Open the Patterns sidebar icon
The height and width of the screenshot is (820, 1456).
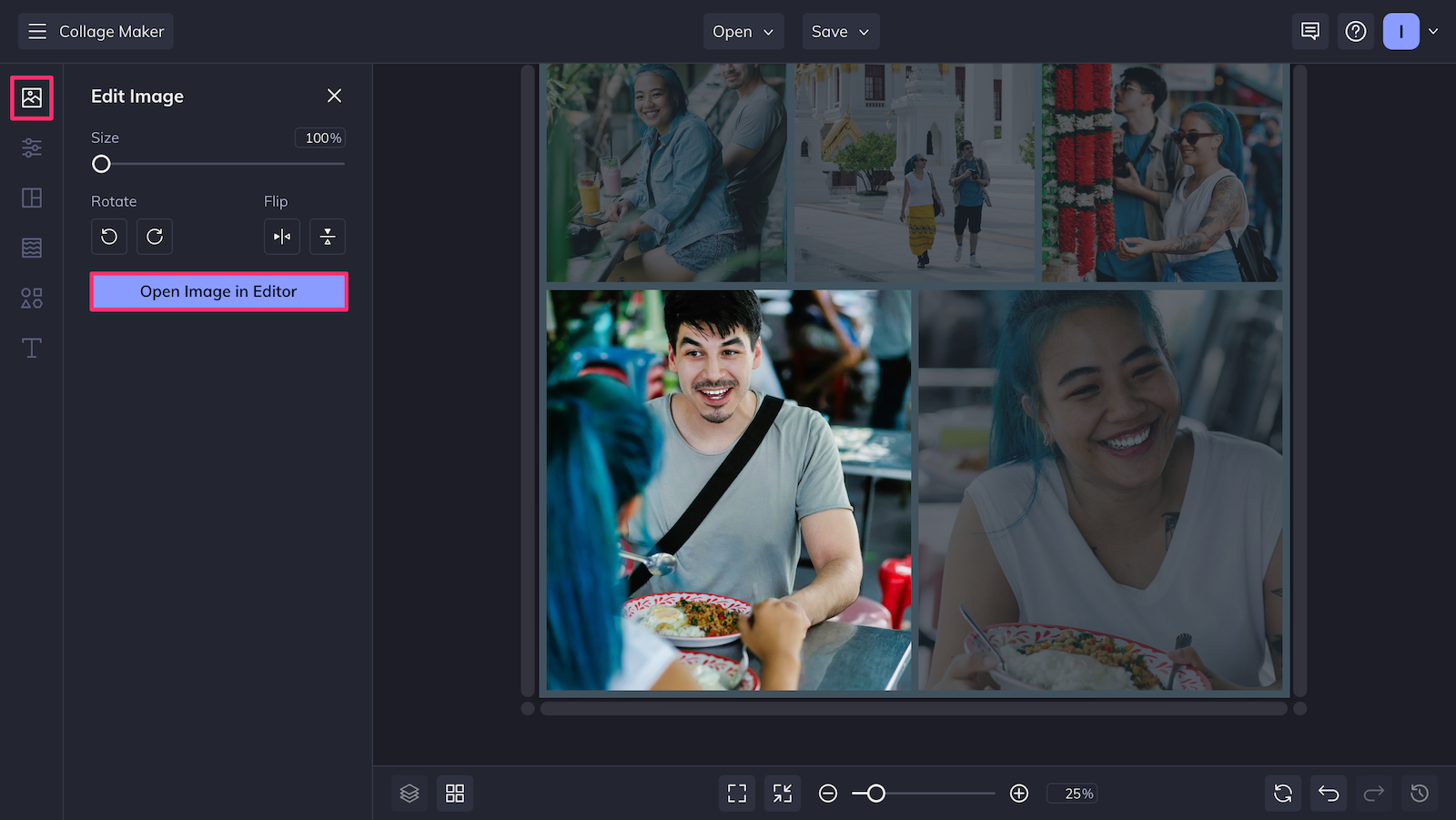32,248
